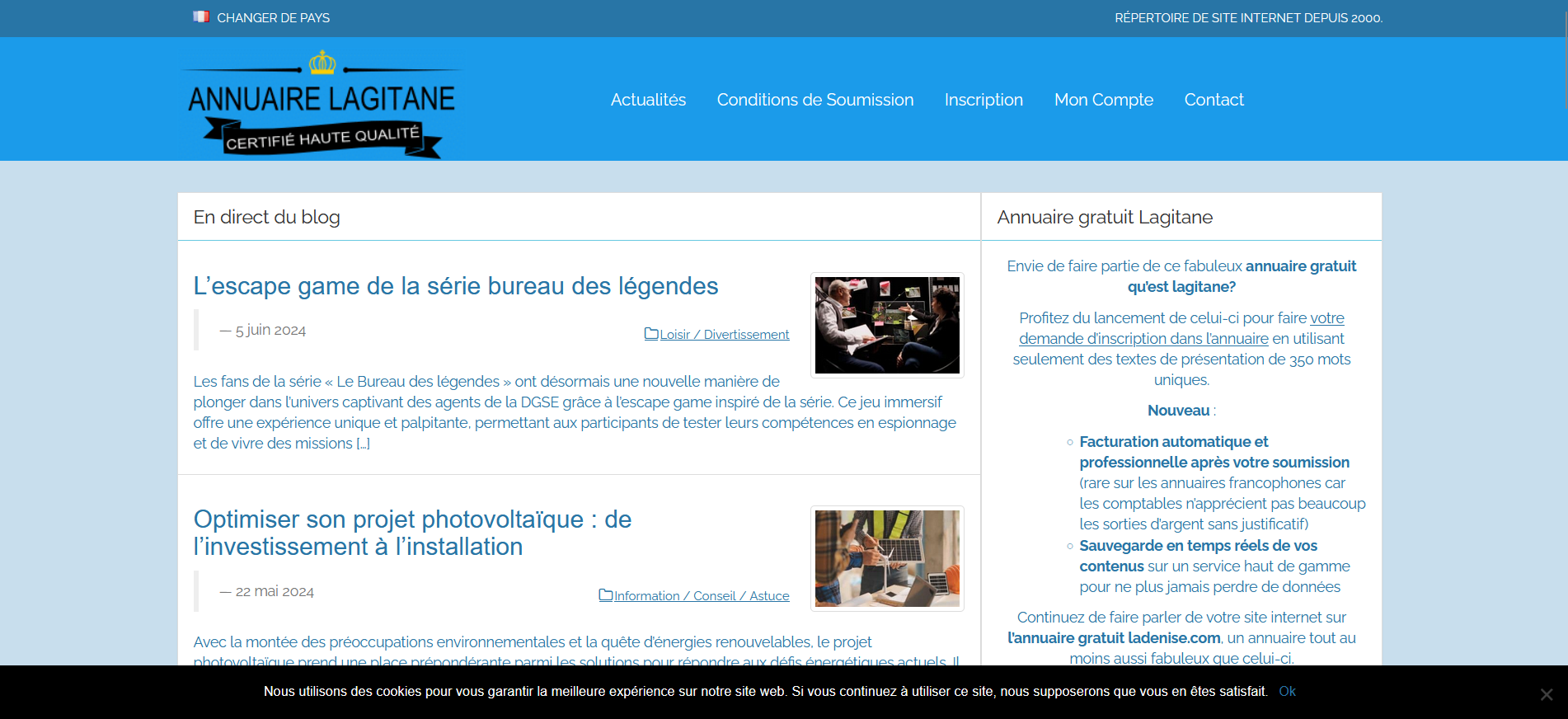Follow the demande d'inscription dans l'annuaire link
The width and height of the screenshot is (1568, 719).
[x=1143, y=339]
